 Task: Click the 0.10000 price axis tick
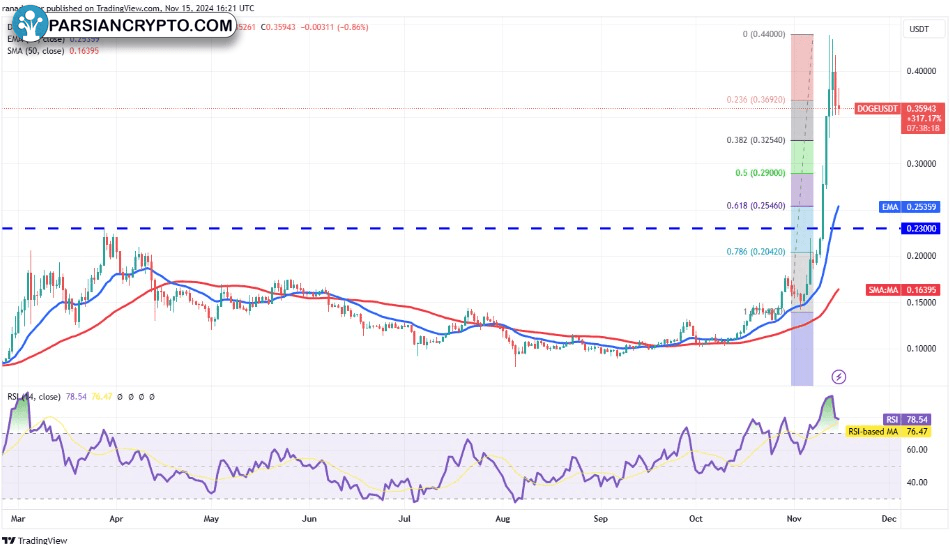[921, 348]
